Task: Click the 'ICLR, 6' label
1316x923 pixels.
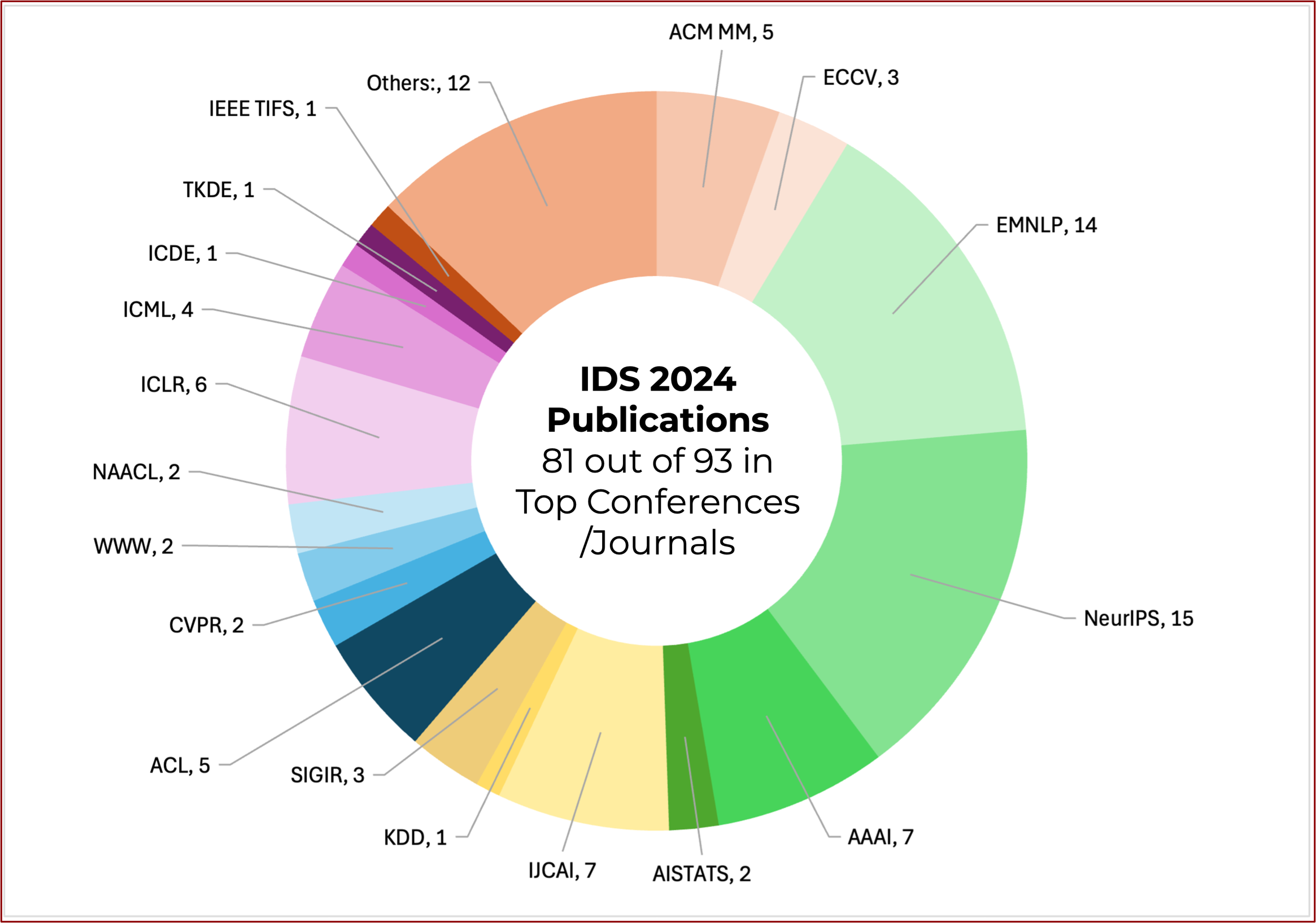Action: (x=173, y=384)
